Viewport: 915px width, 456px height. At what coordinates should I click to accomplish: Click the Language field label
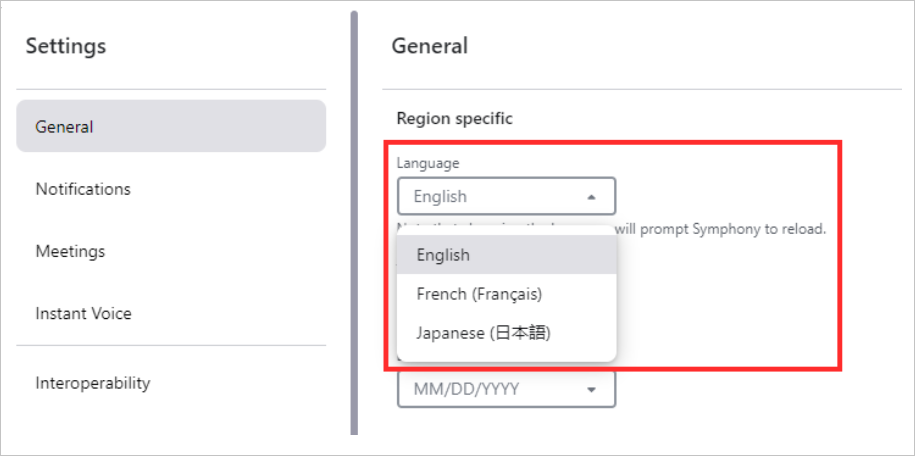click(x=428, y=163)
